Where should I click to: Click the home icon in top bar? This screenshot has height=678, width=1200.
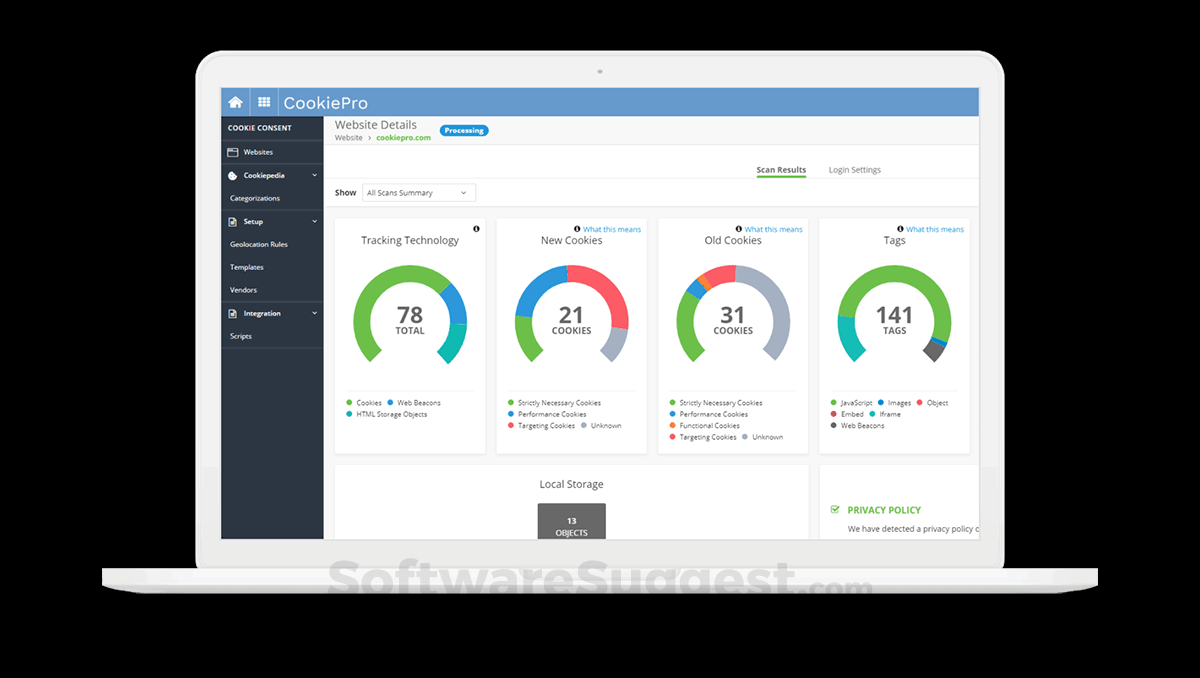tap(235, 102)
